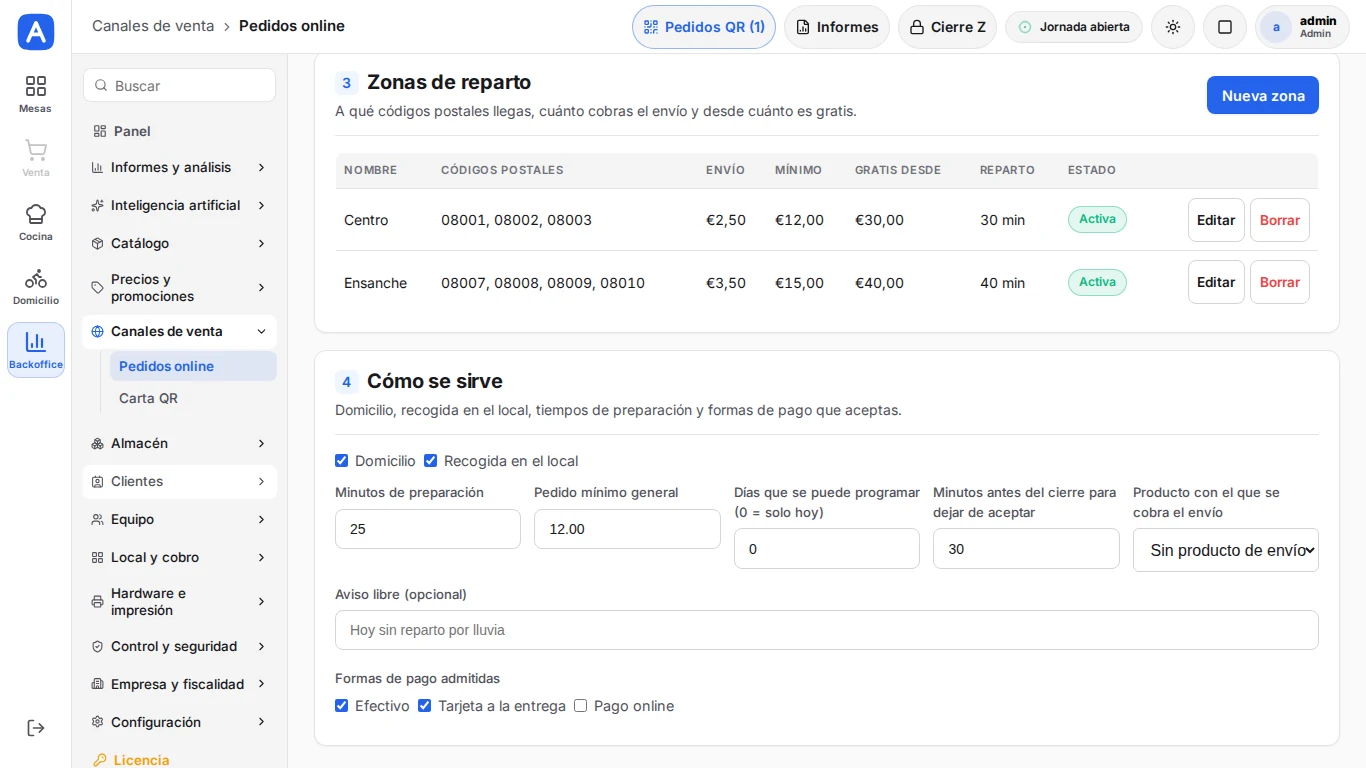Click the Licencia key icon

tap(99, 760)
